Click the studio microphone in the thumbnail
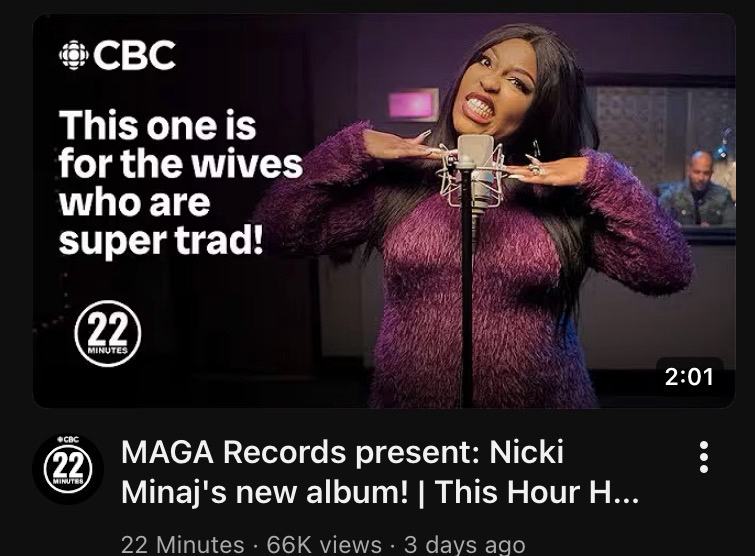The image size is (755, 556). [x=474, y=172]
